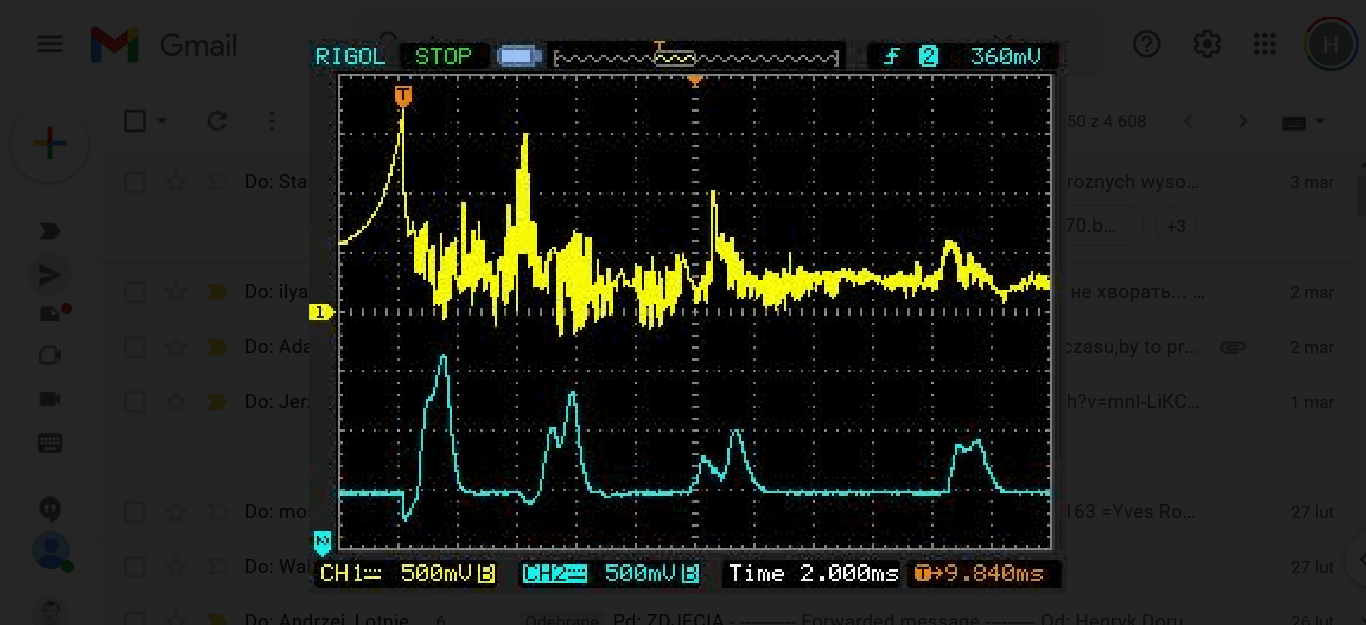This screenshot has width=1366, height=625.
Task: Open the account avatar labeled H
Action: coord(1330,45)
